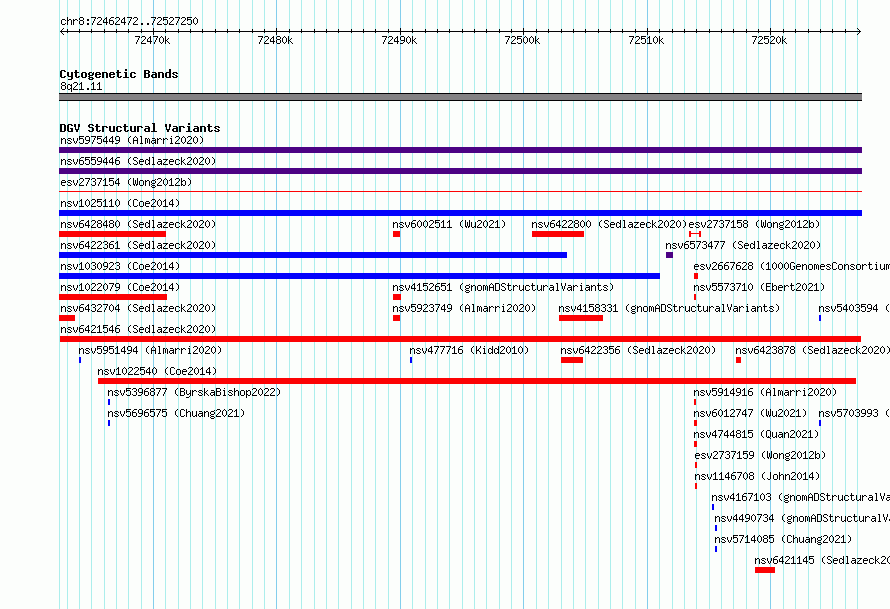This screenshot has height=609, width=890.
Task: Click the 72520k ruler position label
Action: tap(769, 40)
